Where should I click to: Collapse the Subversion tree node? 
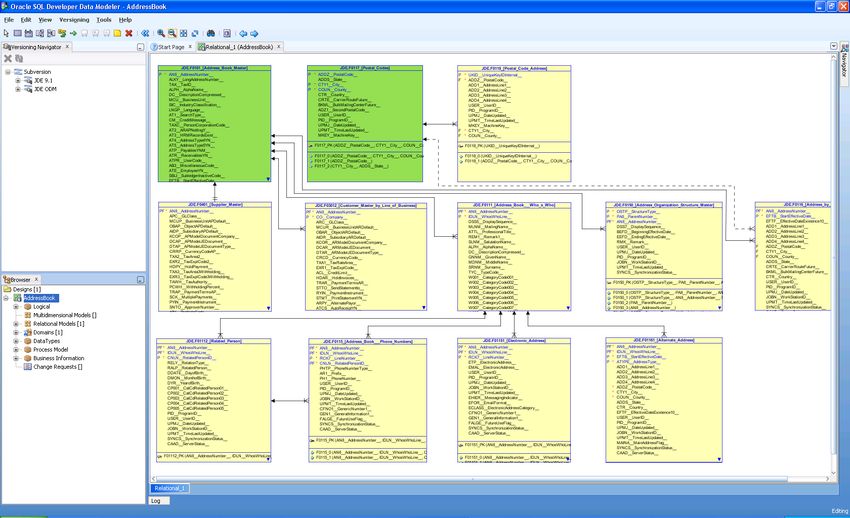tap(8, 72)
